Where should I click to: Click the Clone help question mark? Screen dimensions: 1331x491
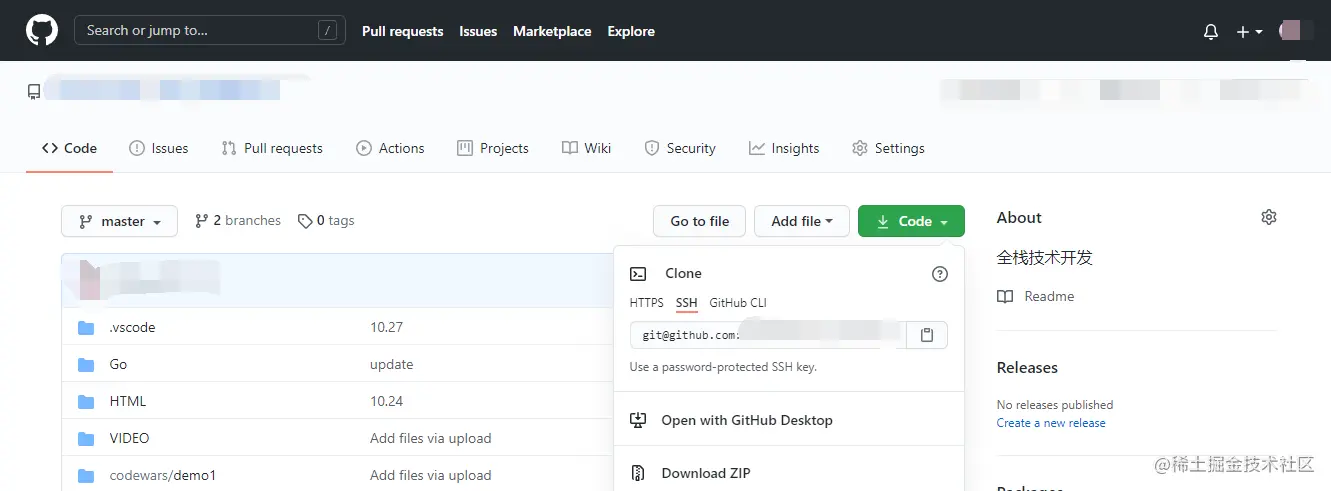[939, 274]
